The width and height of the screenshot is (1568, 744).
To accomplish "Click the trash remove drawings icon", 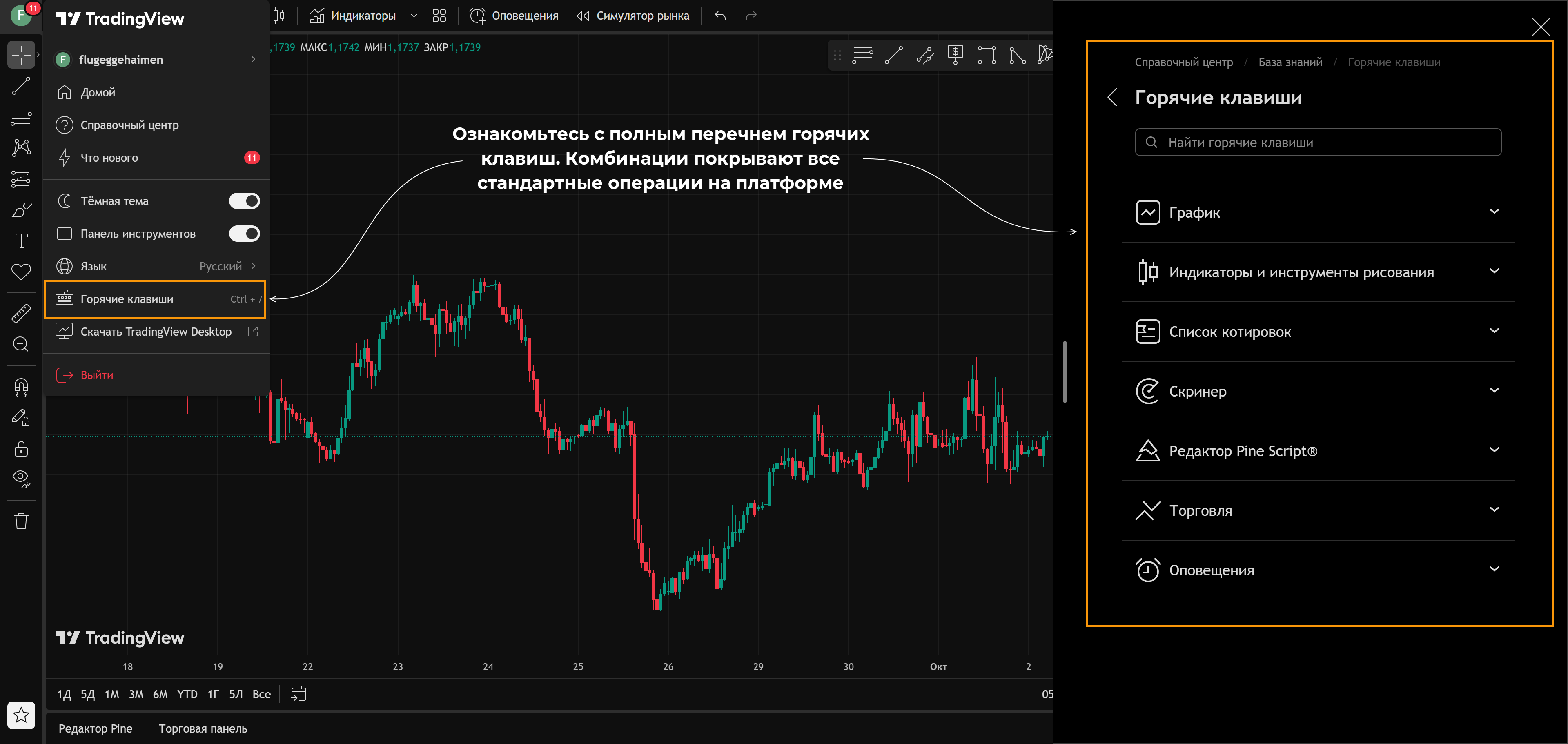I will [21, 521].
